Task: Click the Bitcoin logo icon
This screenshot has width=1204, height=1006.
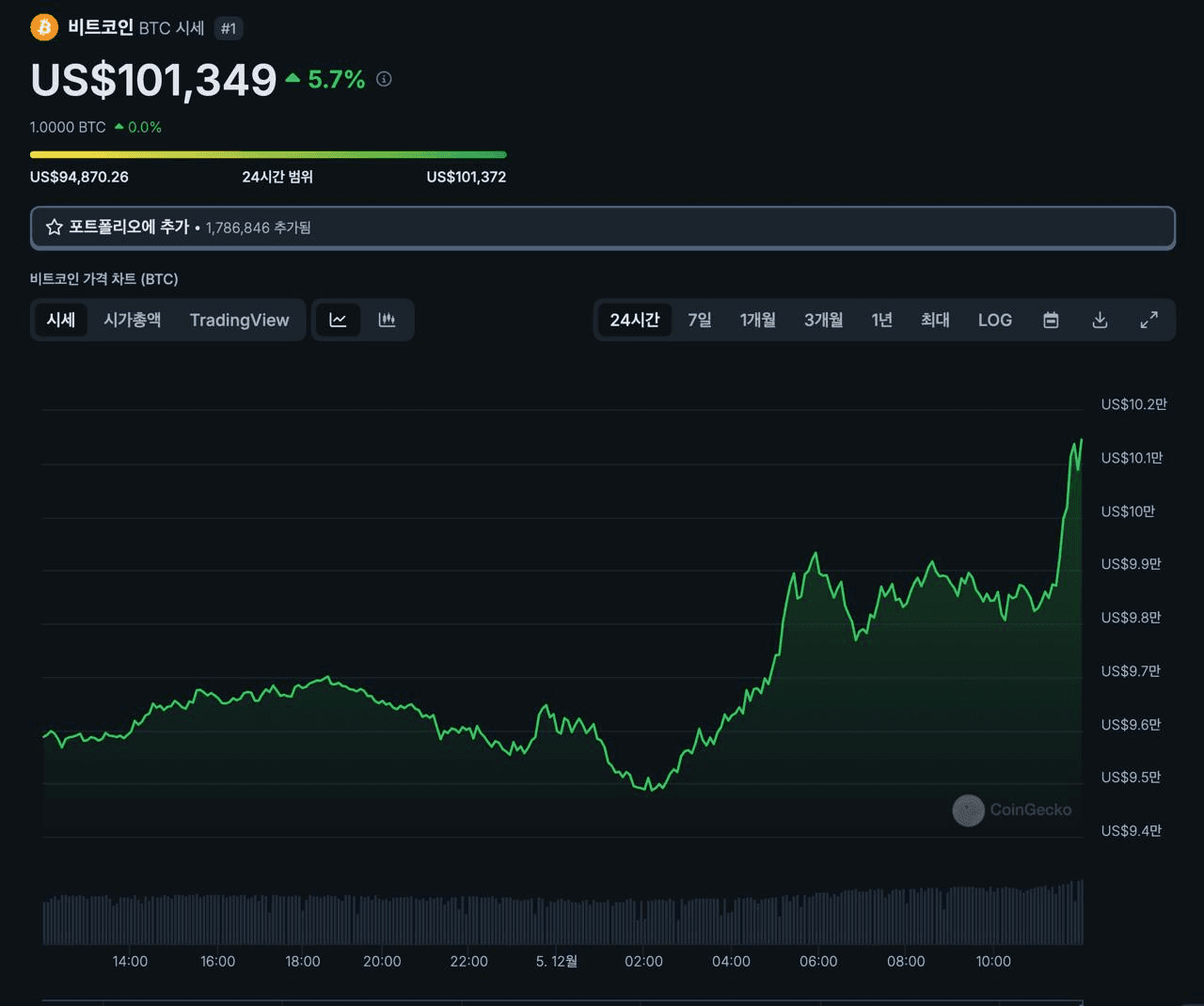Action: click(44, 27)
